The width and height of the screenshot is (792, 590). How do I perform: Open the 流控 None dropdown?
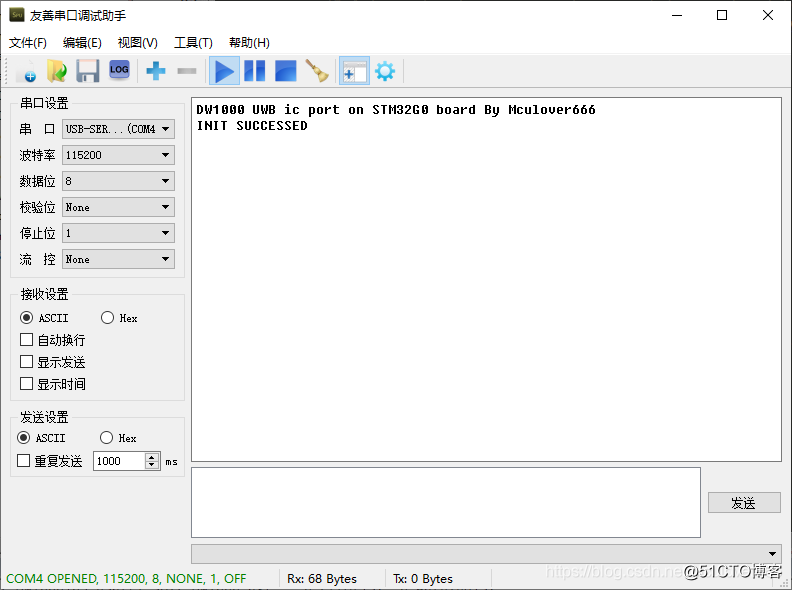pos(119,259)
